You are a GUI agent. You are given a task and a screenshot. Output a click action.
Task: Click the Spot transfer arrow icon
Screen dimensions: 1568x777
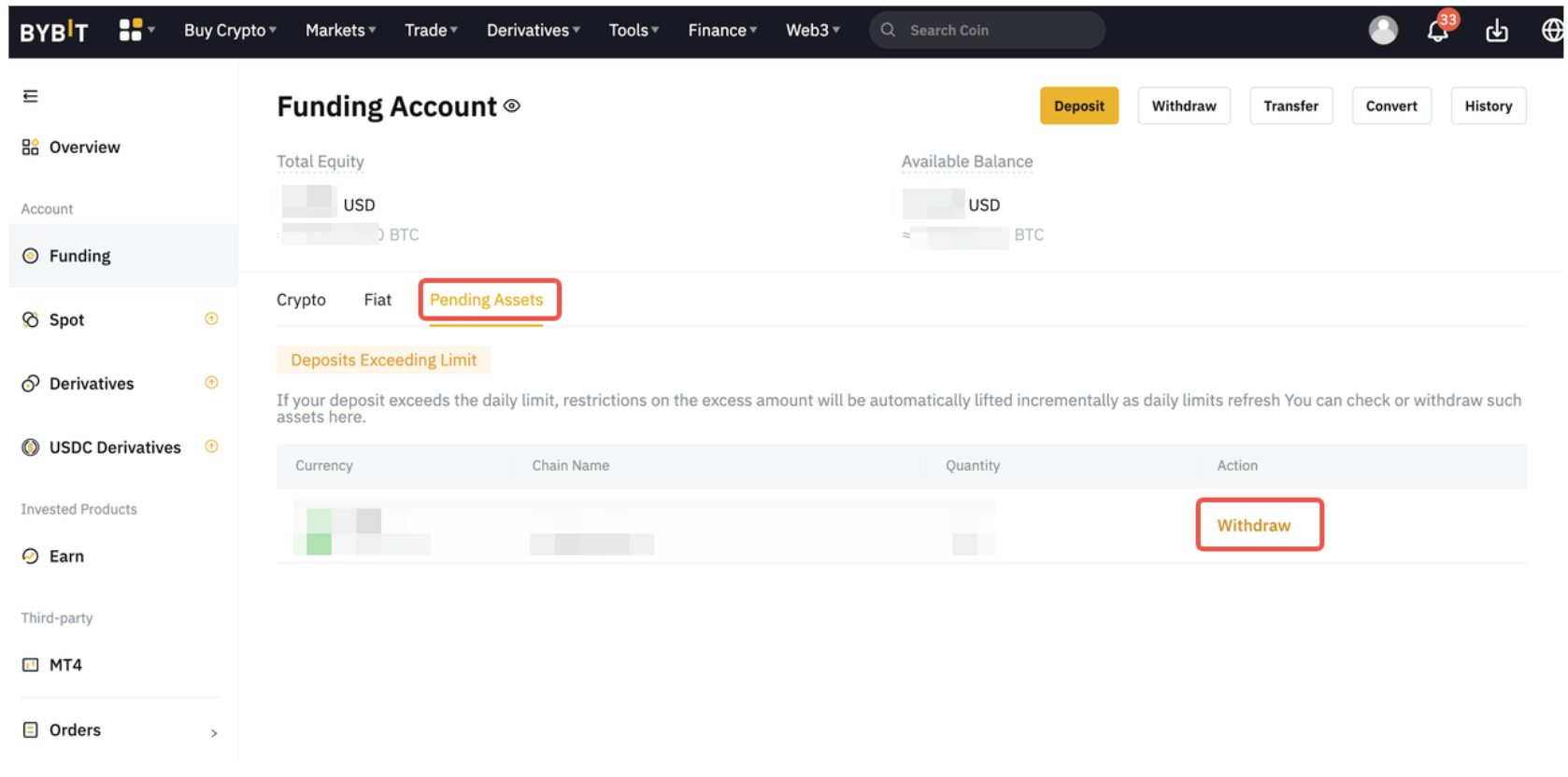[212, 319]
